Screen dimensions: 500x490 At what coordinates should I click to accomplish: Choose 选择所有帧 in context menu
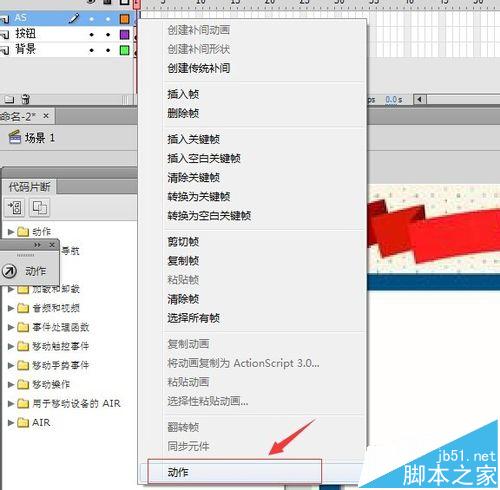point(194,318)
